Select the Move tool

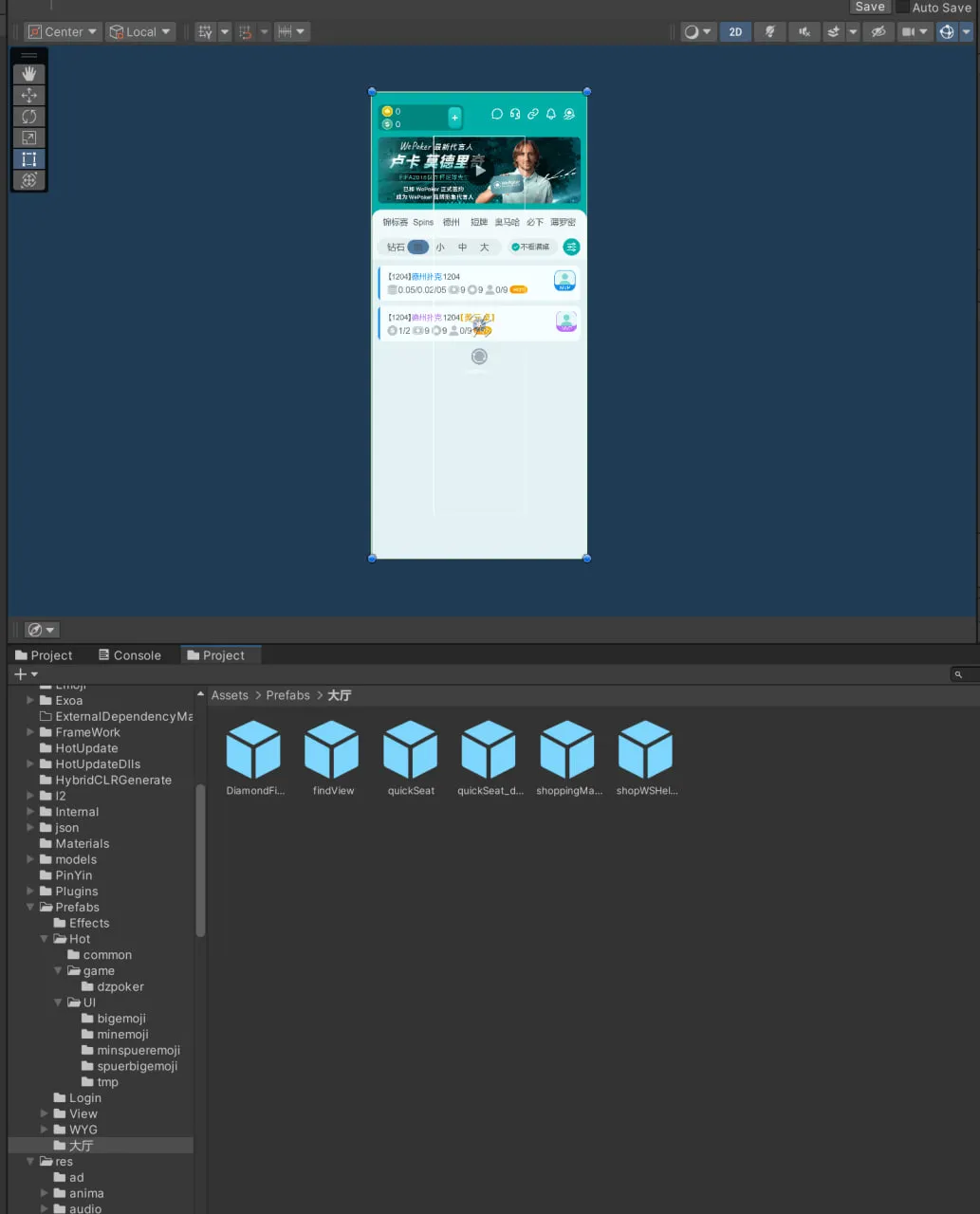point(29,95)
